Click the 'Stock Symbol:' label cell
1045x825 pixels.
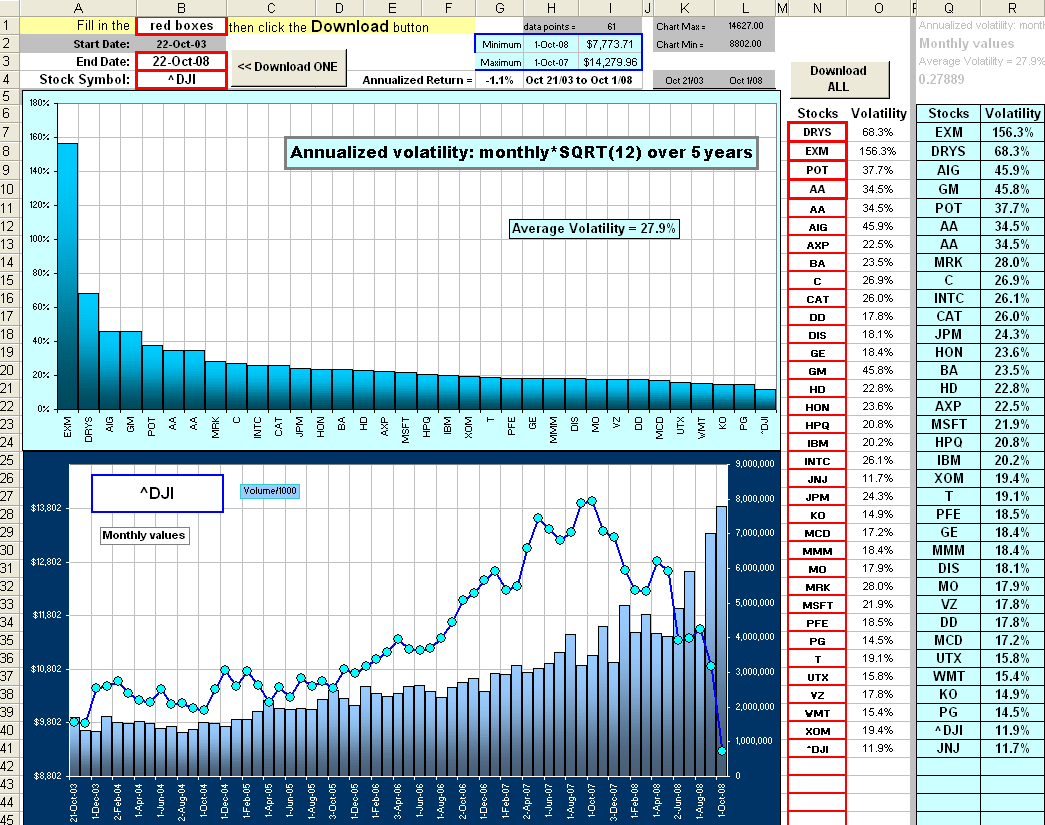(x=78, y=79)
